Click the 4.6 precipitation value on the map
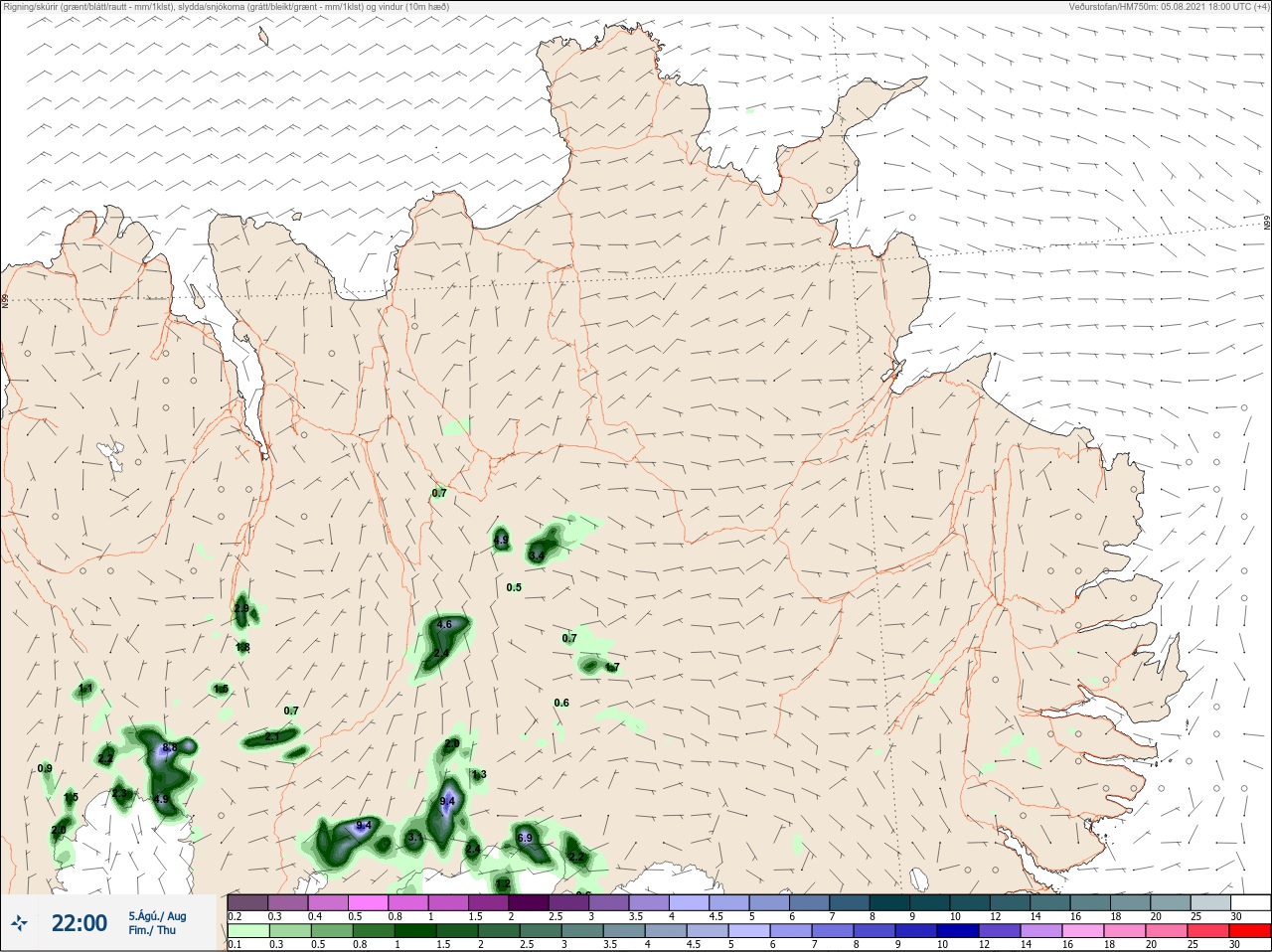Screen dimensions: 1272x952 444,625
